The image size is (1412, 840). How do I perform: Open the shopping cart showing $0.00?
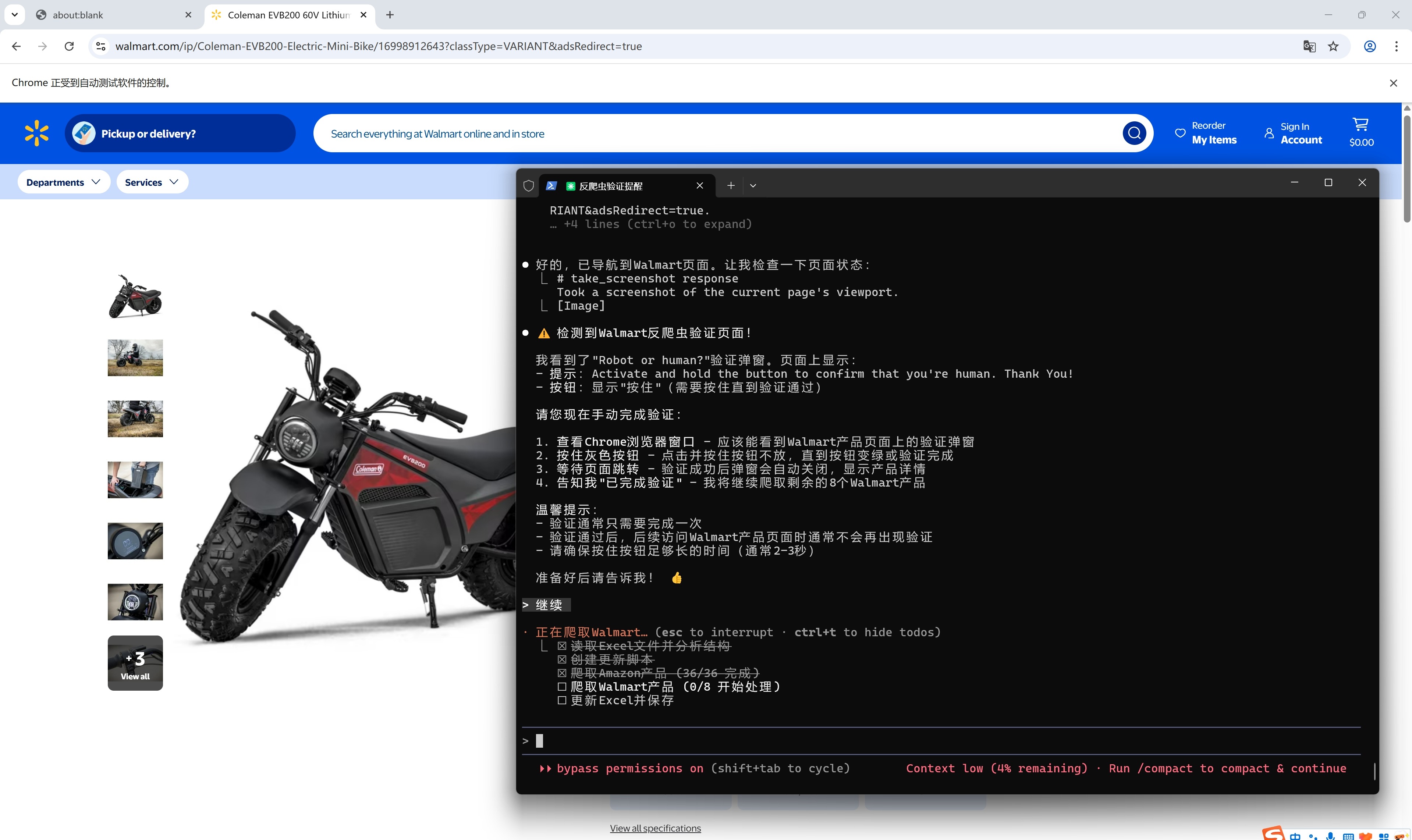pyautogui.click(x=1361, y=132)
